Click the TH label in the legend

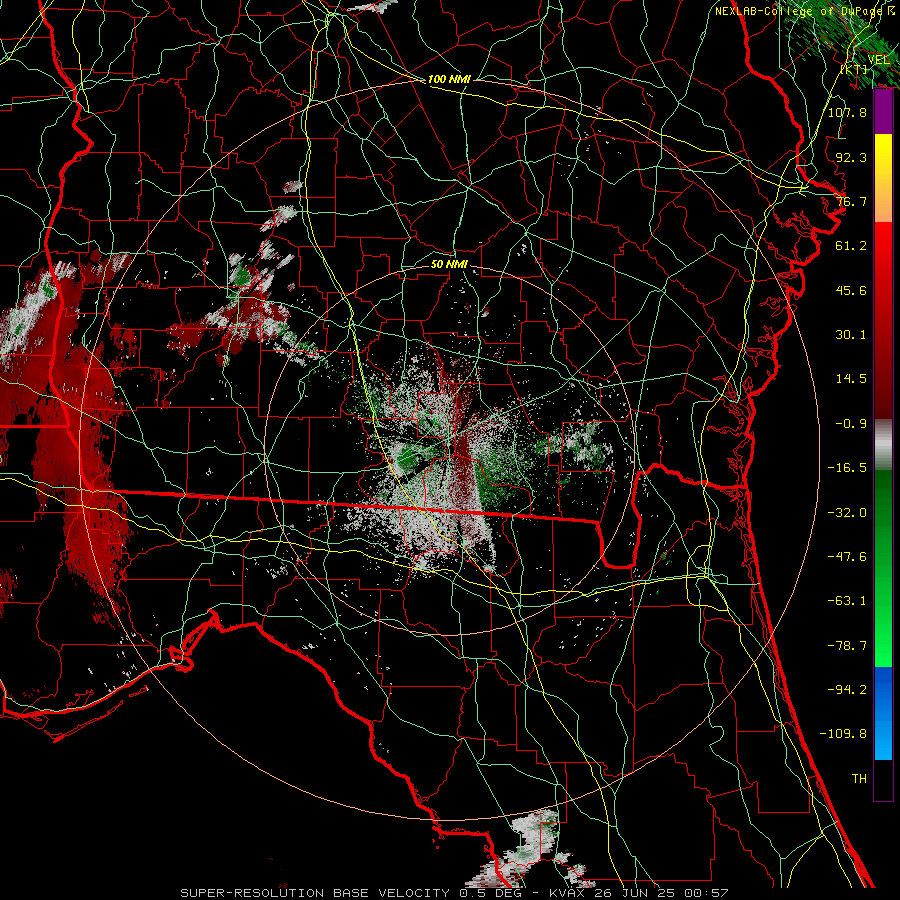pyautogui.click(x=859, y=779)
